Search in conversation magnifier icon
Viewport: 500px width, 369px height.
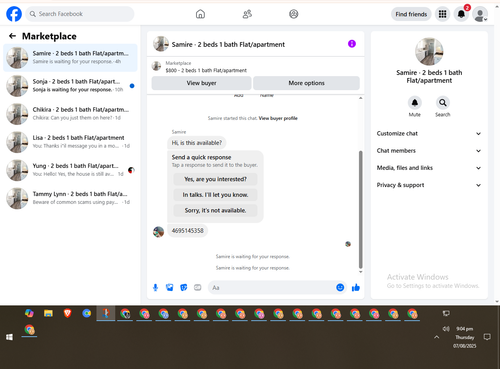point(443,103)
